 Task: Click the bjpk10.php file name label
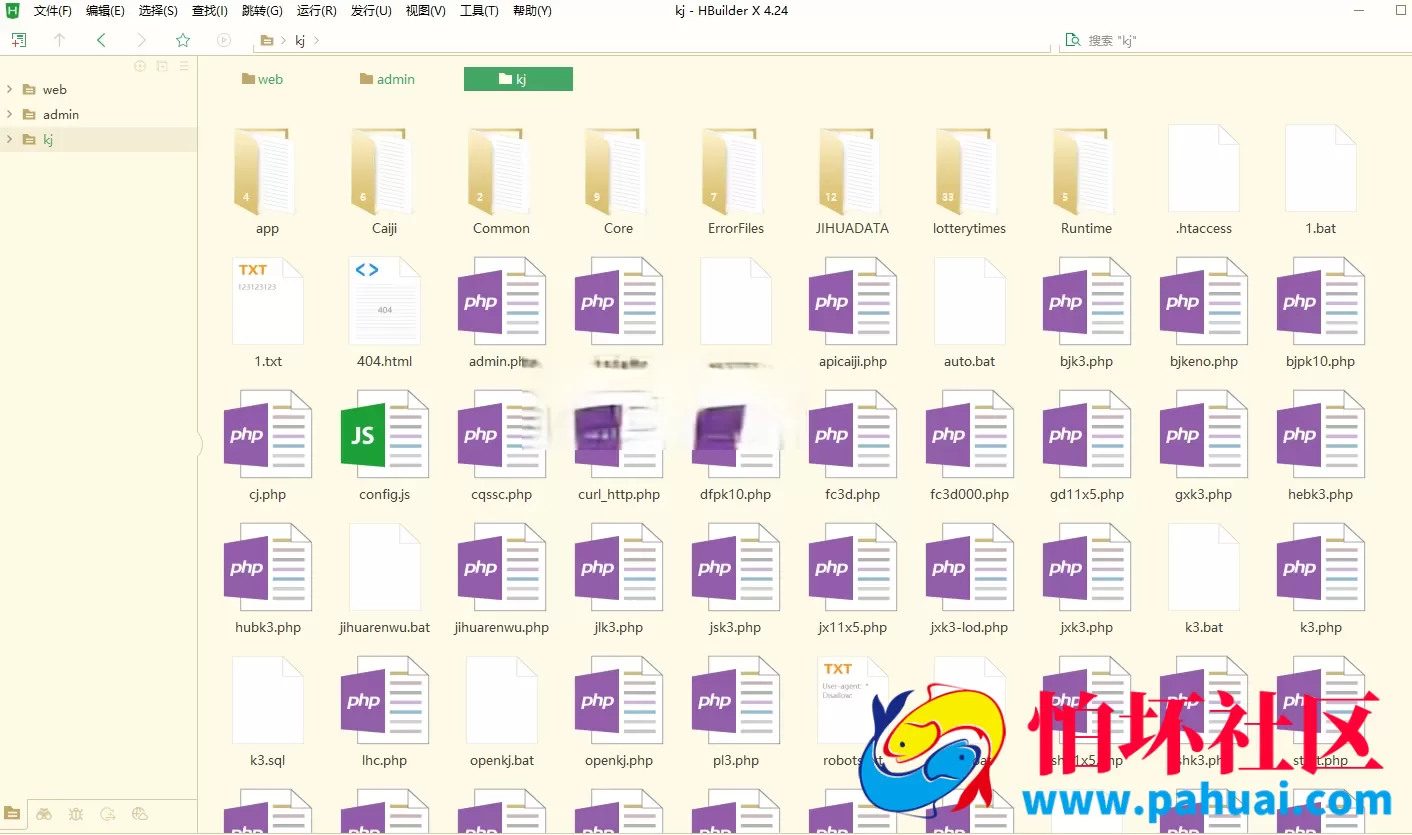coord(1320,361)
